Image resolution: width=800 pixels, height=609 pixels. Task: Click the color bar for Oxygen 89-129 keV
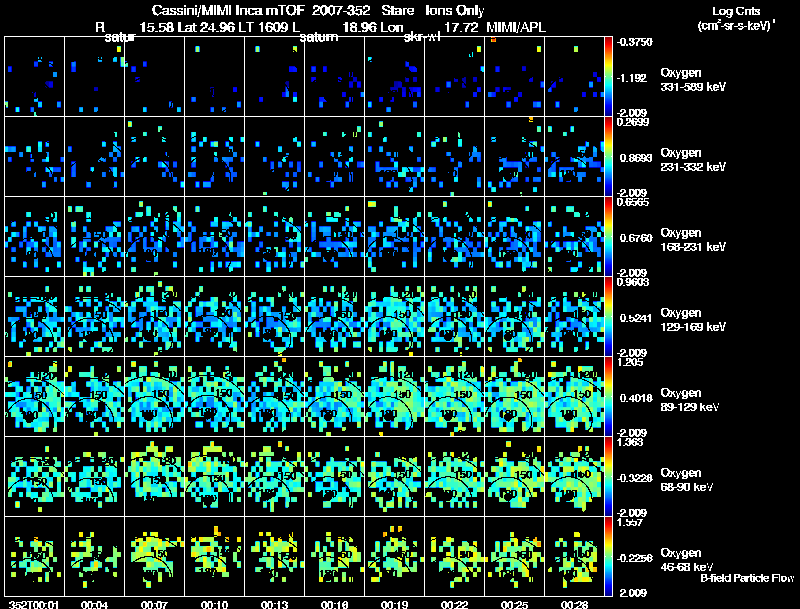tap(609, 396)
